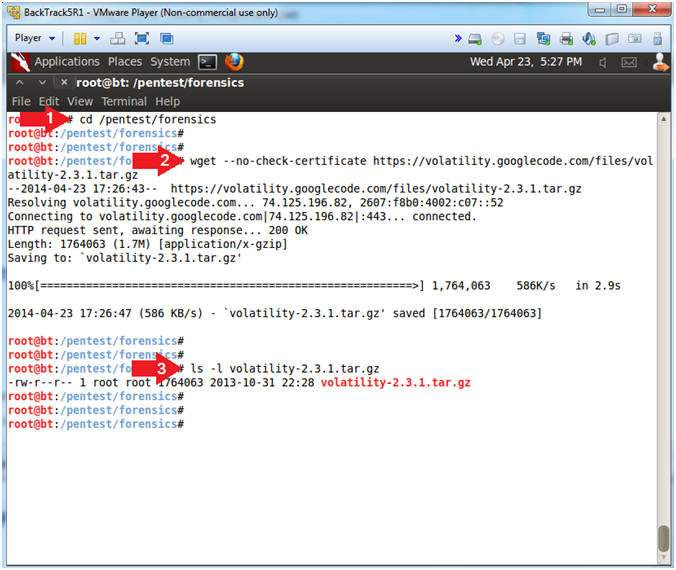676x570 pixels.
Task: Click the root@bt: /pentest/forensics title text
Action: point(160,82)
